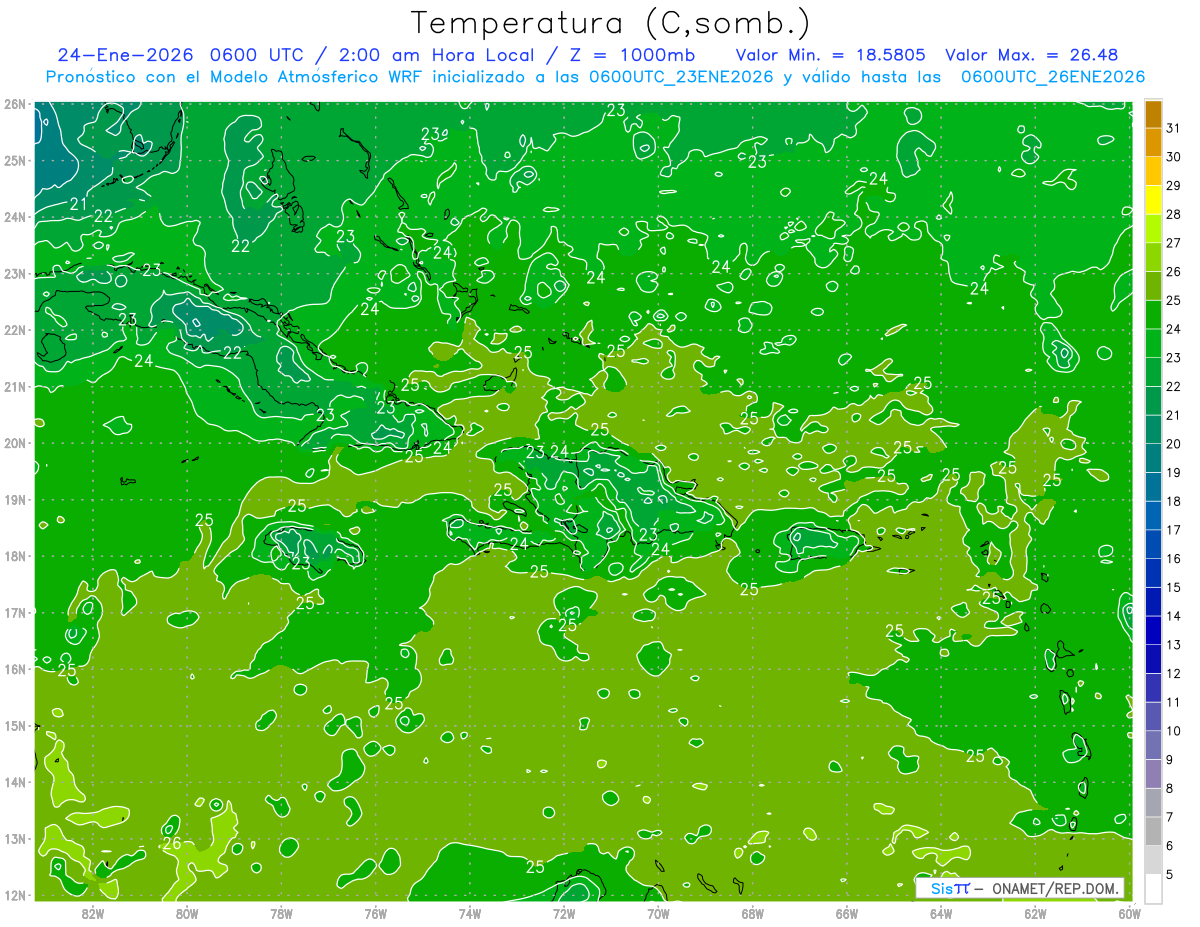The image size is (1200, 927).
Task: Click the '0600UTC_23ENE2026' initialization time
Action: 681,77
